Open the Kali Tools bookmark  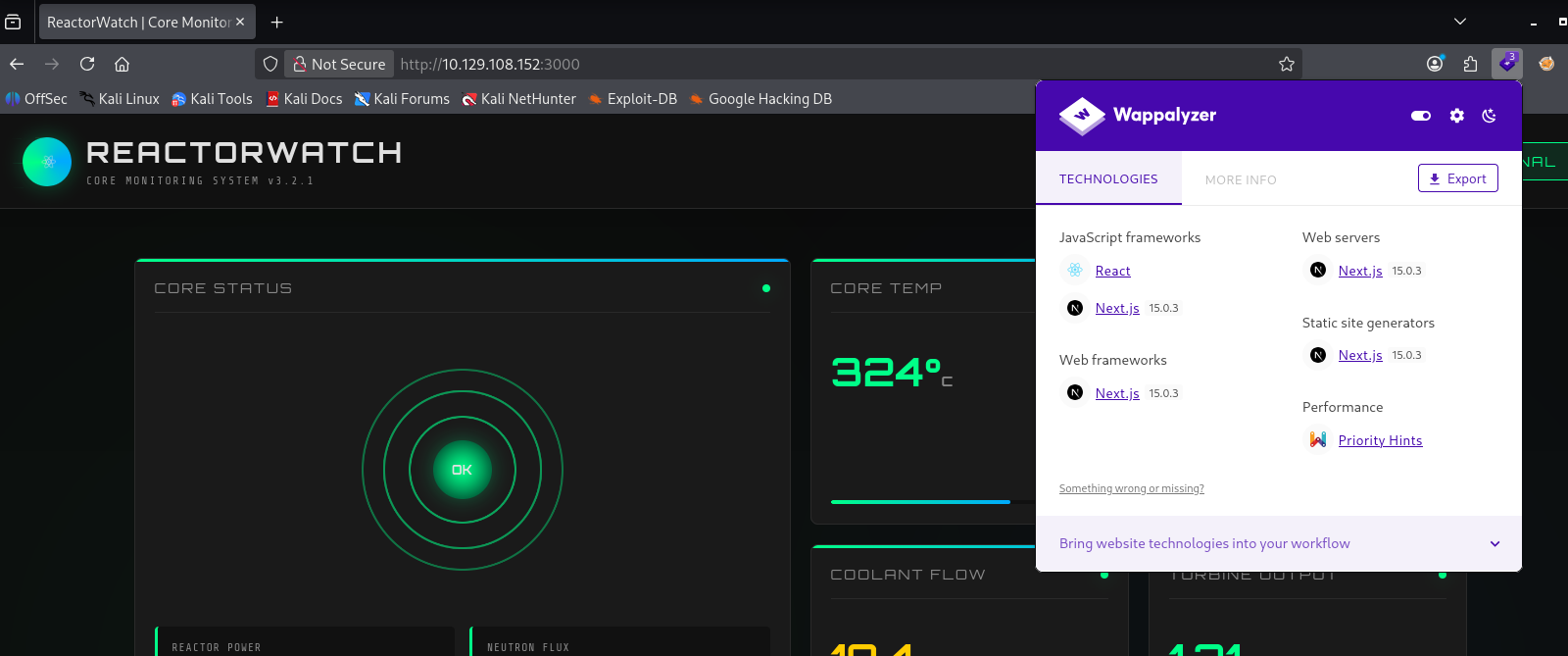(x=212, y=99)
